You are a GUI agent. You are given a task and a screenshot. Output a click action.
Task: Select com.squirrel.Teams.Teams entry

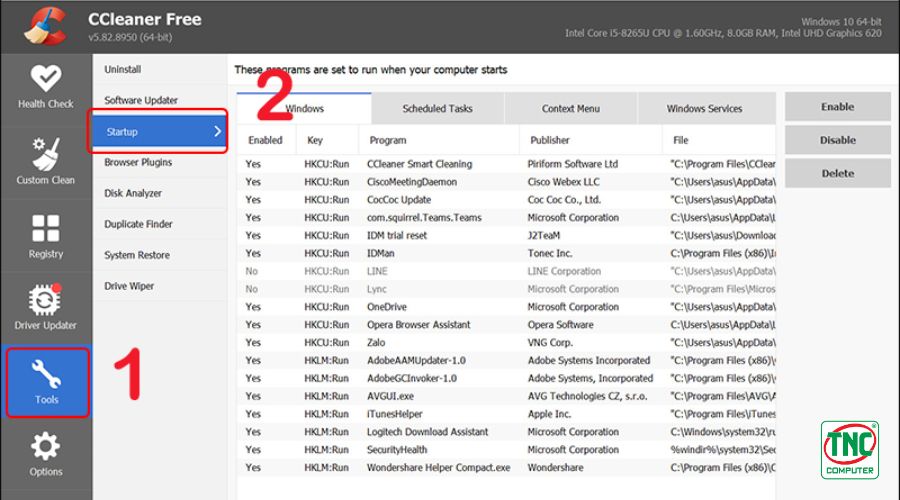tap(506, 218)
